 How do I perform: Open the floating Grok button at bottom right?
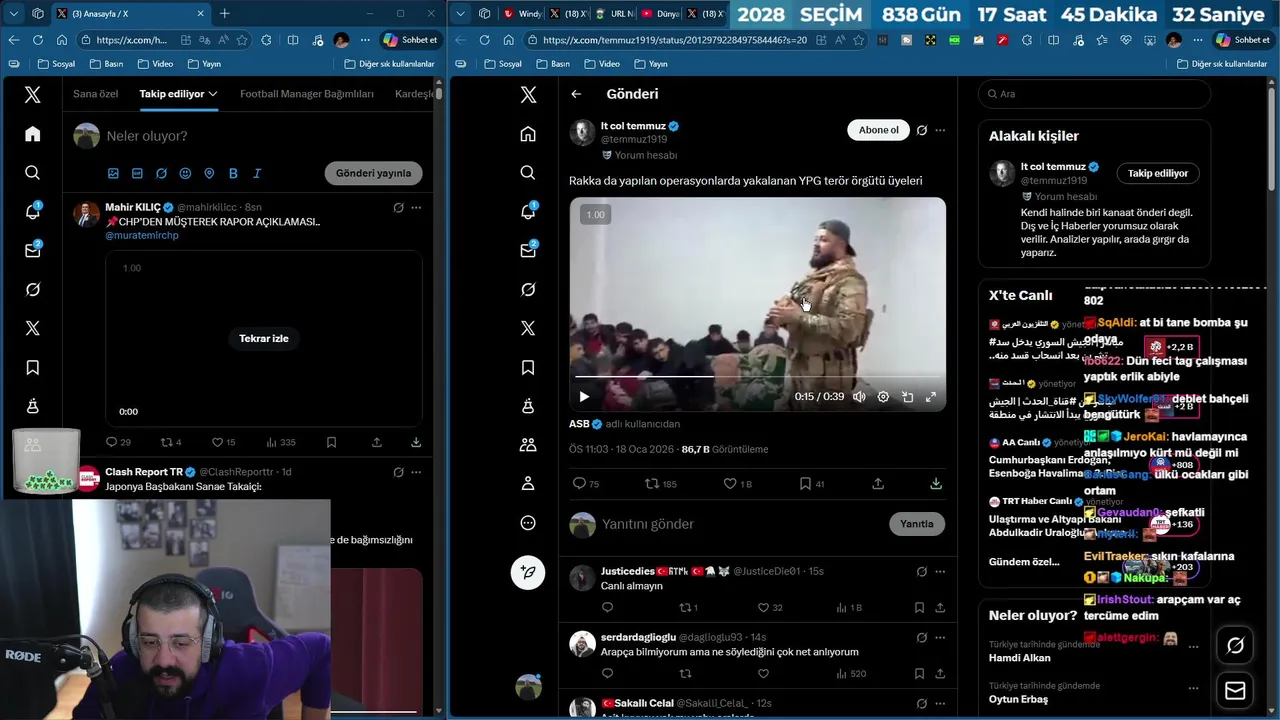click(x=1235, y=646)
